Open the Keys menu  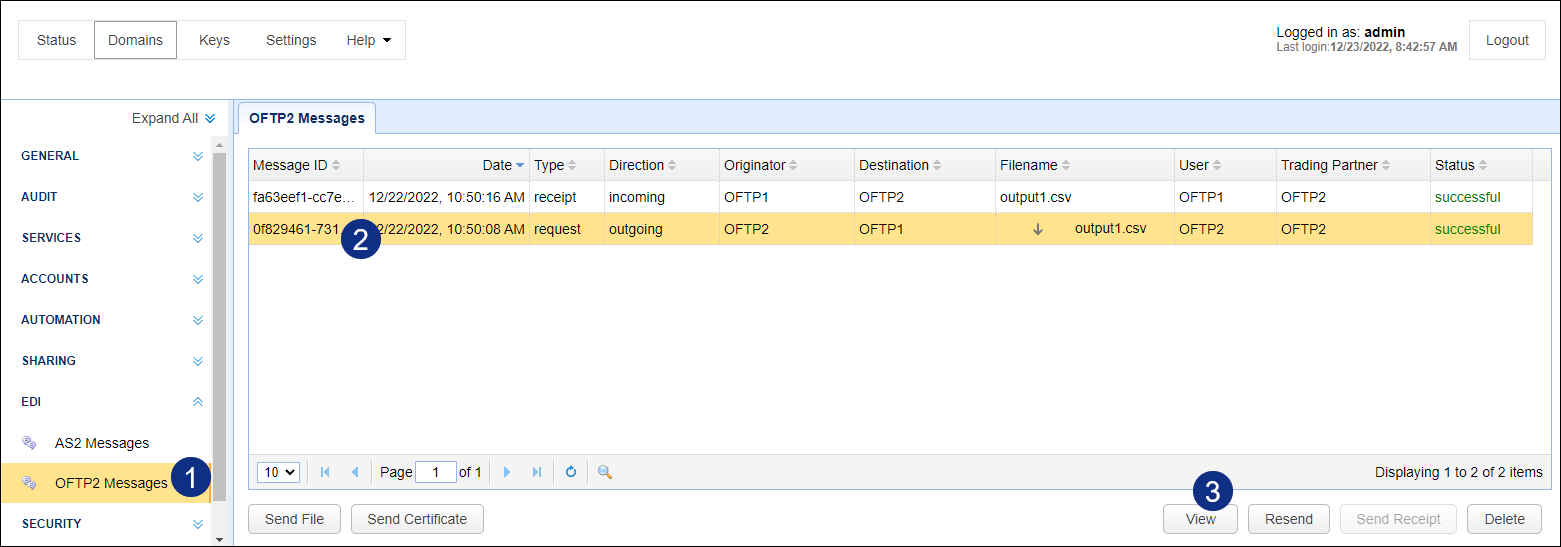tap(214, 40)
